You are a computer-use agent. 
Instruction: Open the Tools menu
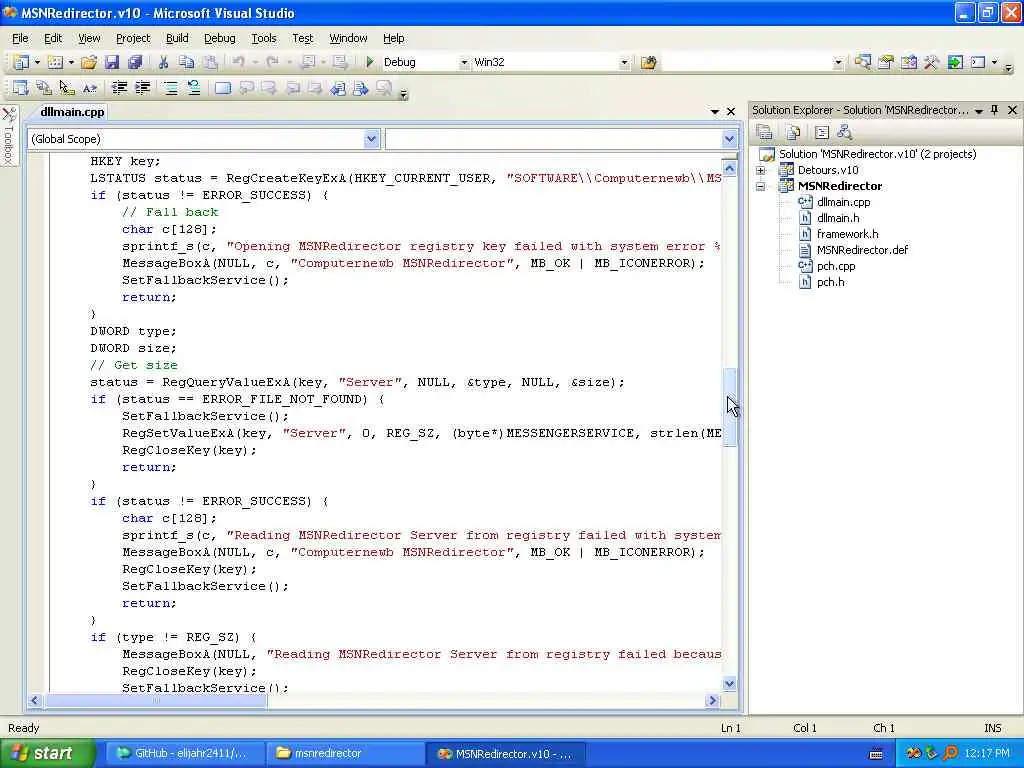(x=264, y=38)
